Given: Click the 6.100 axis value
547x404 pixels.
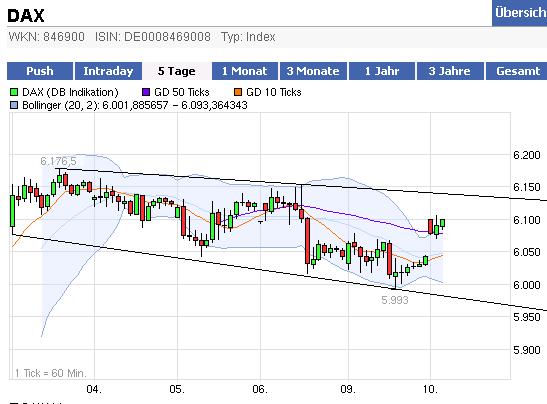Looking at the screenshot, I should coord(527,220).
